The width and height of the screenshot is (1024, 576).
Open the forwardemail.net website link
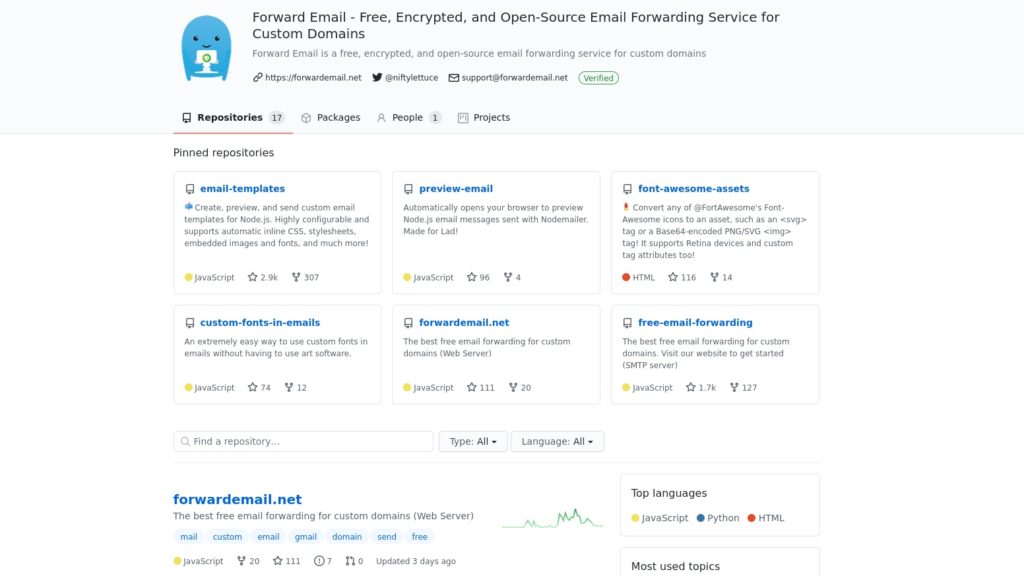pos(313,77)
